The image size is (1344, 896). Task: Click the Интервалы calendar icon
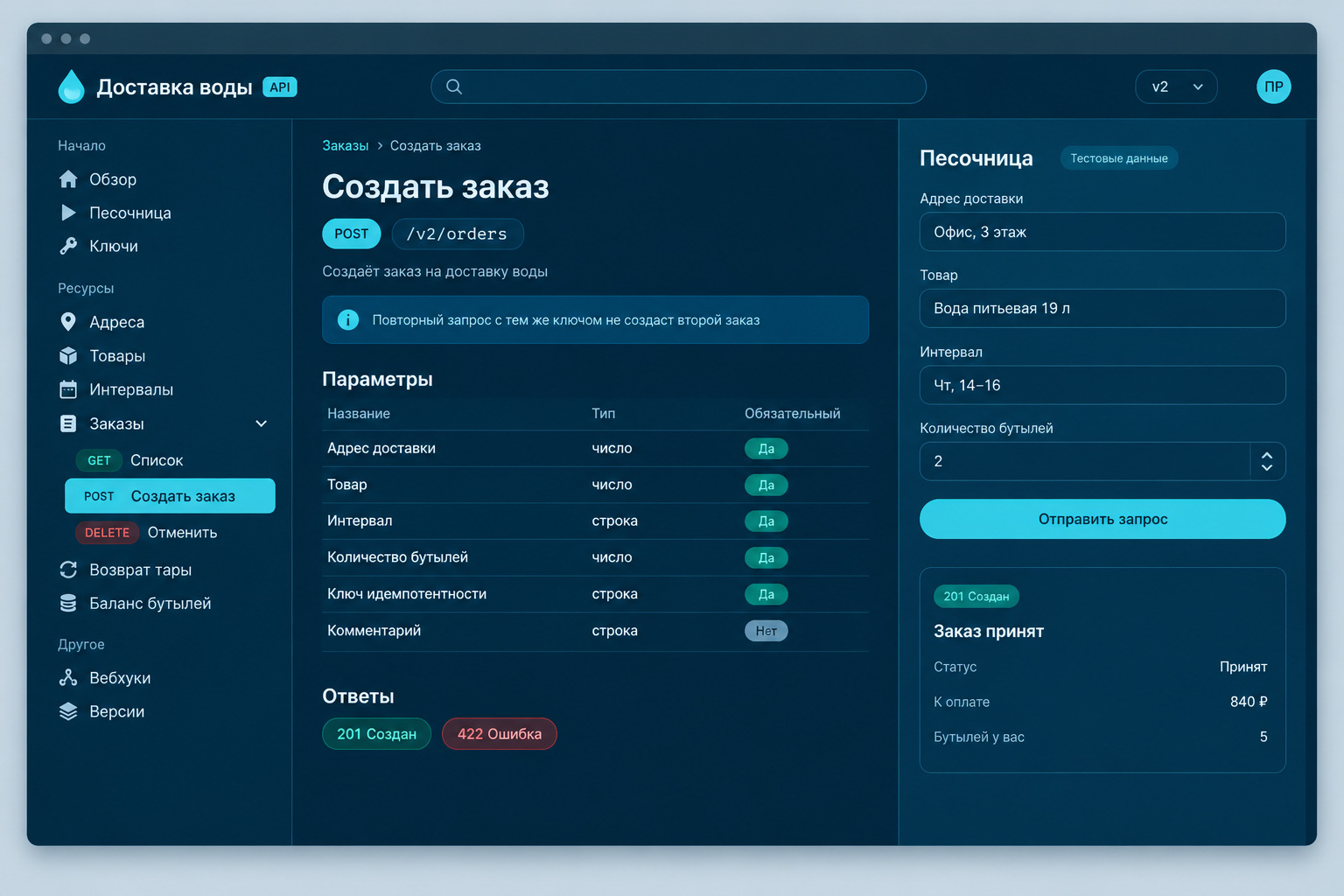tap(68, 389)
